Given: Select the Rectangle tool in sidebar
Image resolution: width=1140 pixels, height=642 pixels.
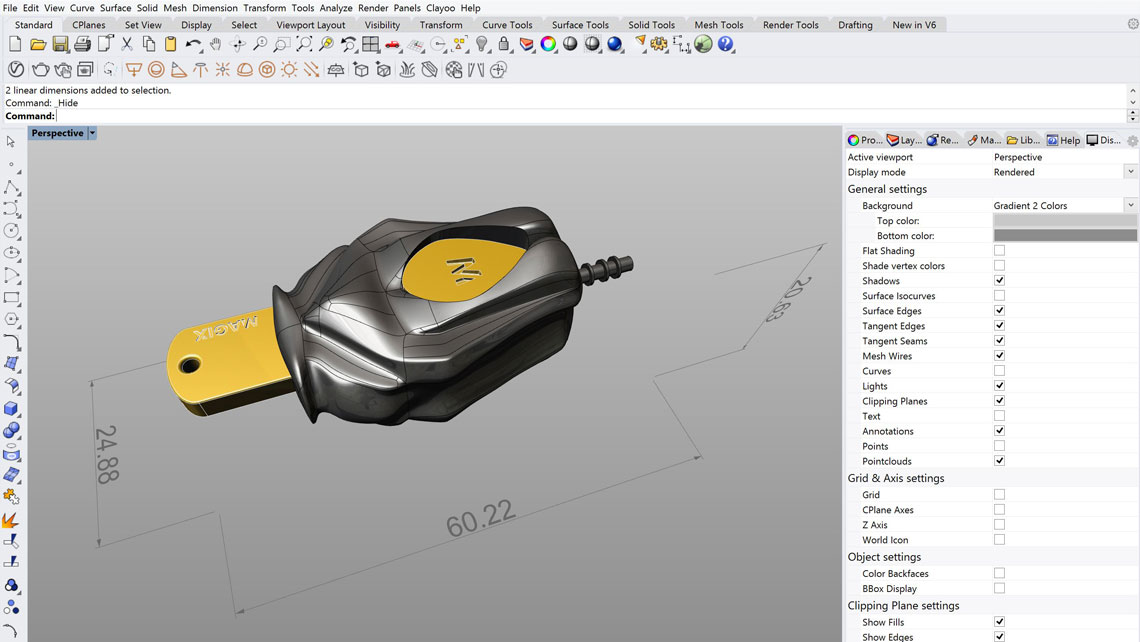Looking at the screenshot, I should tap(11, 297).
